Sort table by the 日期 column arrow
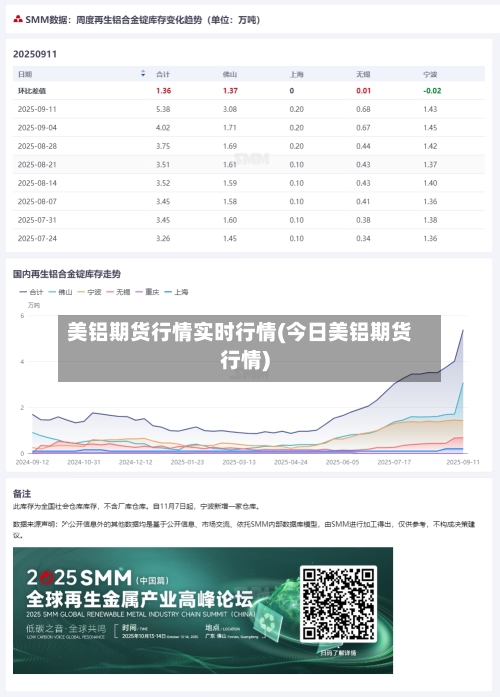500x697 pixels. click(143, 73)
